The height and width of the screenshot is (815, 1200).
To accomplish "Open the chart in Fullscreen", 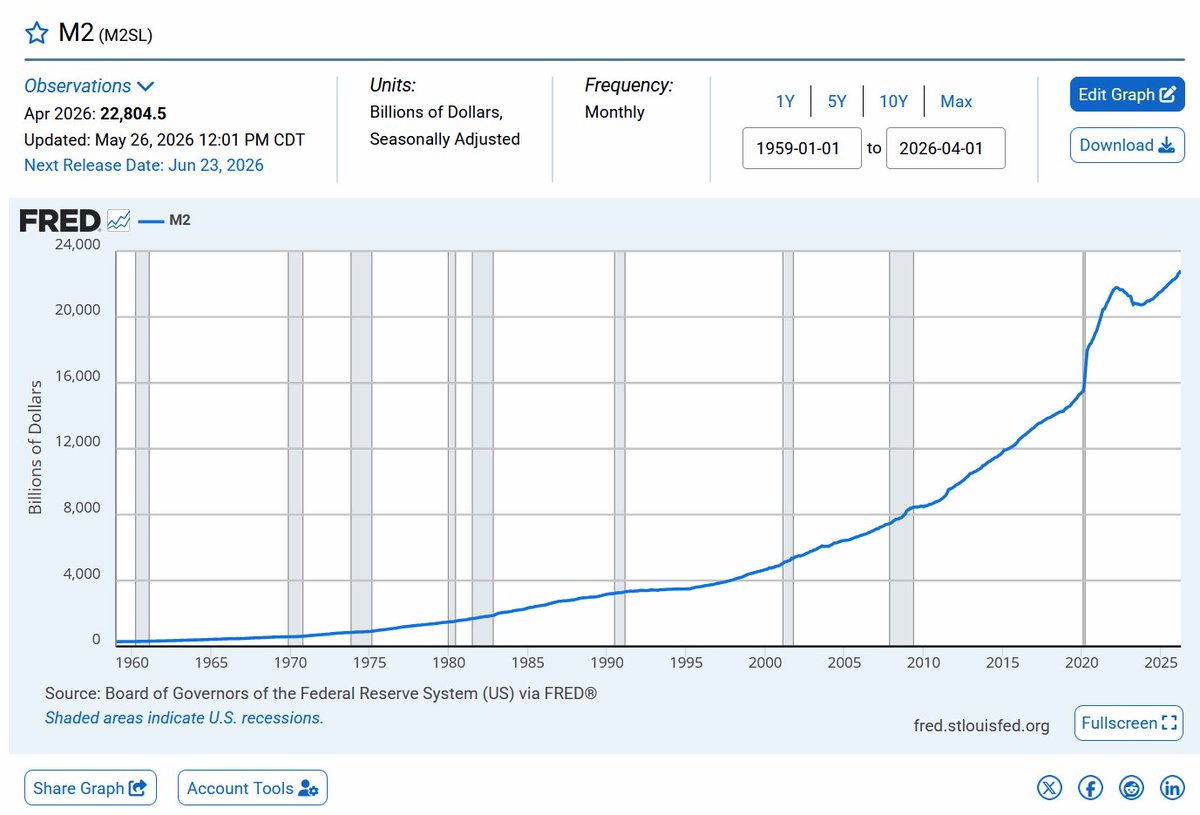I will [1128, 723].
